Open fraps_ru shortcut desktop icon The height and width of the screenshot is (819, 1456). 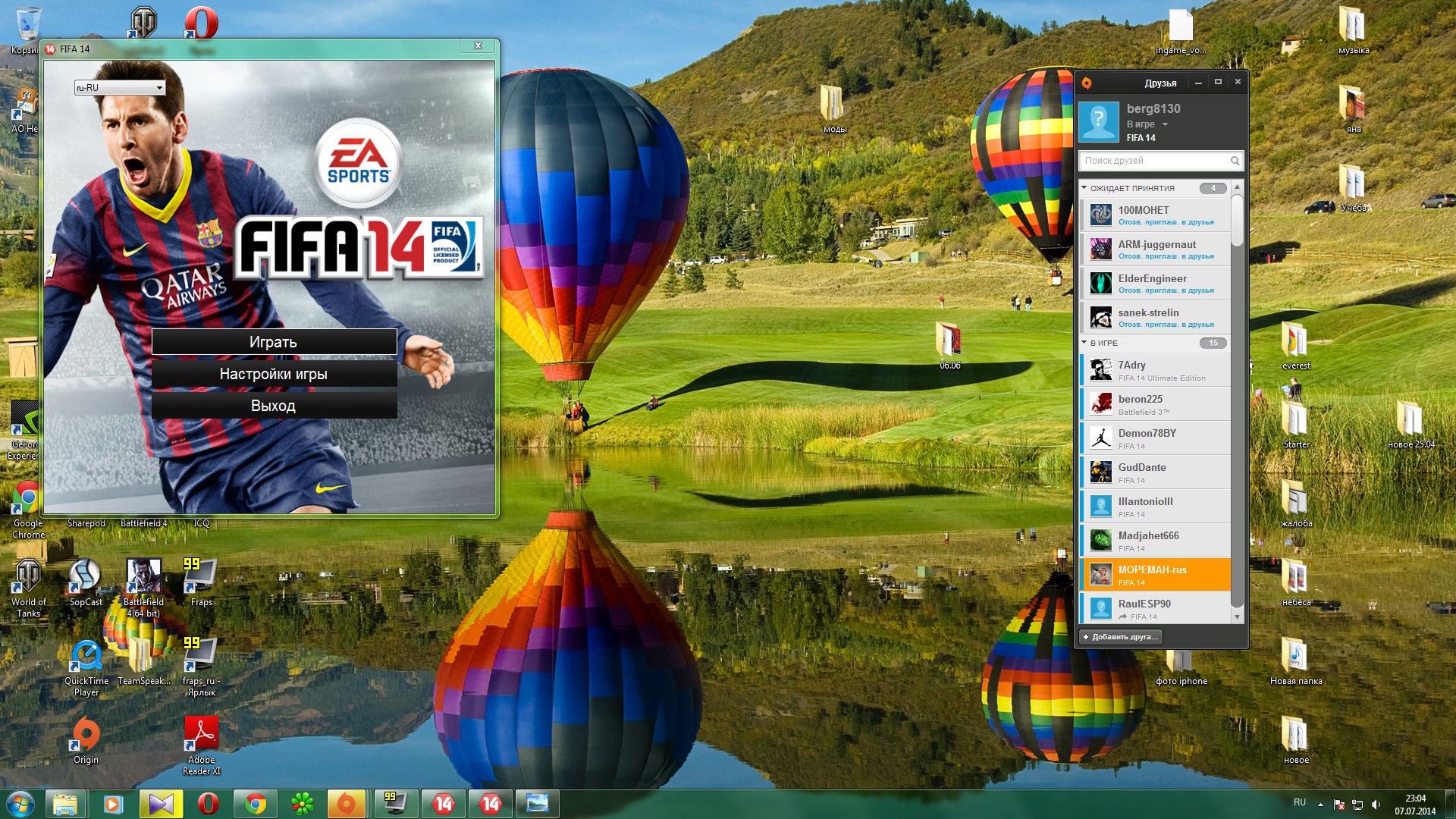(x=201, y=667)
